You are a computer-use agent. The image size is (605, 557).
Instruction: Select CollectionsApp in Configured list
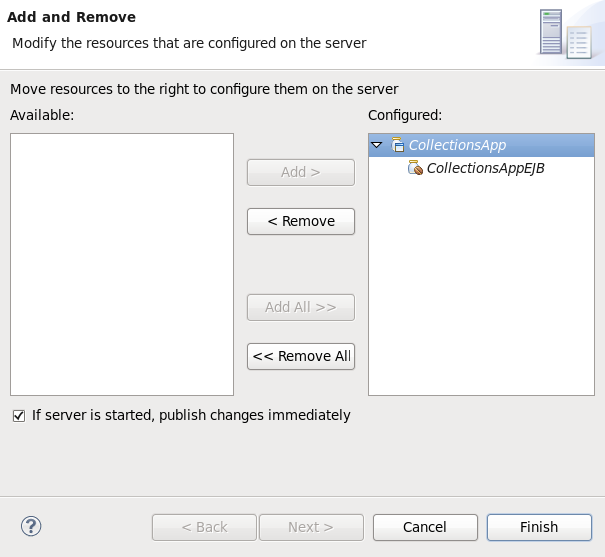[x=457, y=145]
